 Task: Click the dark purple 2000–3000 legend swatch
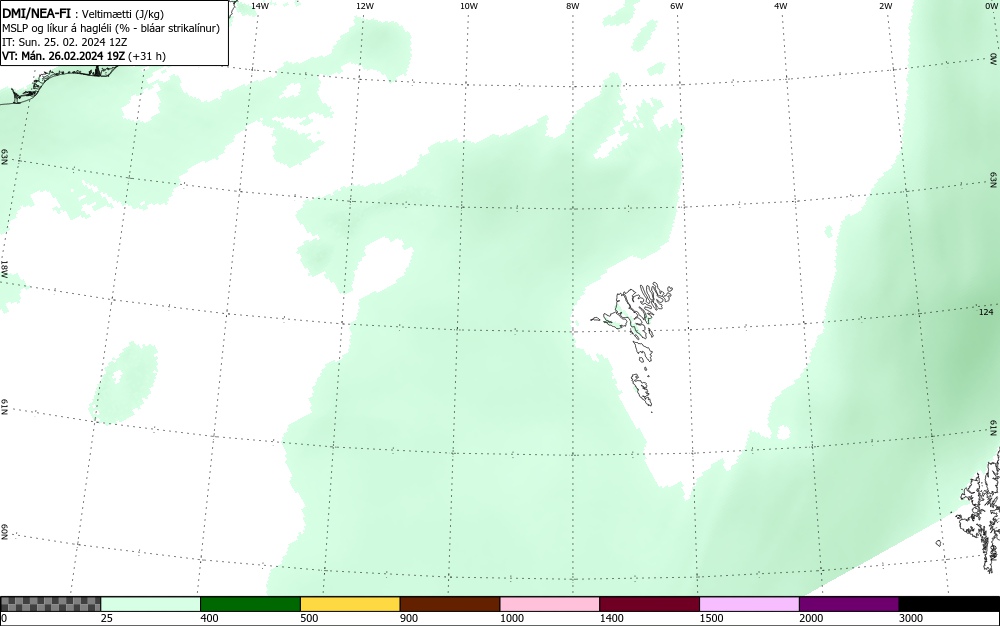(849, 604)
